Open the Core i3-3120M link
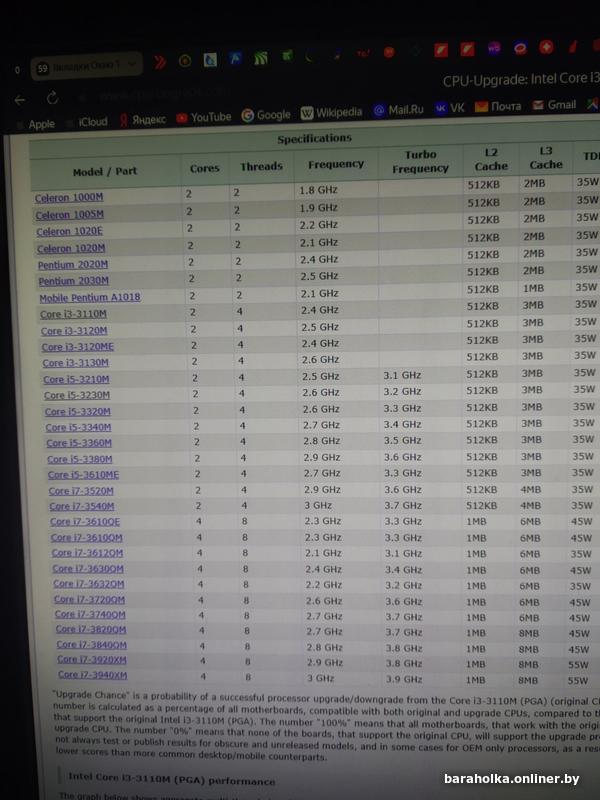This screenshot has width=600, height=800. [x=74, y=331]
